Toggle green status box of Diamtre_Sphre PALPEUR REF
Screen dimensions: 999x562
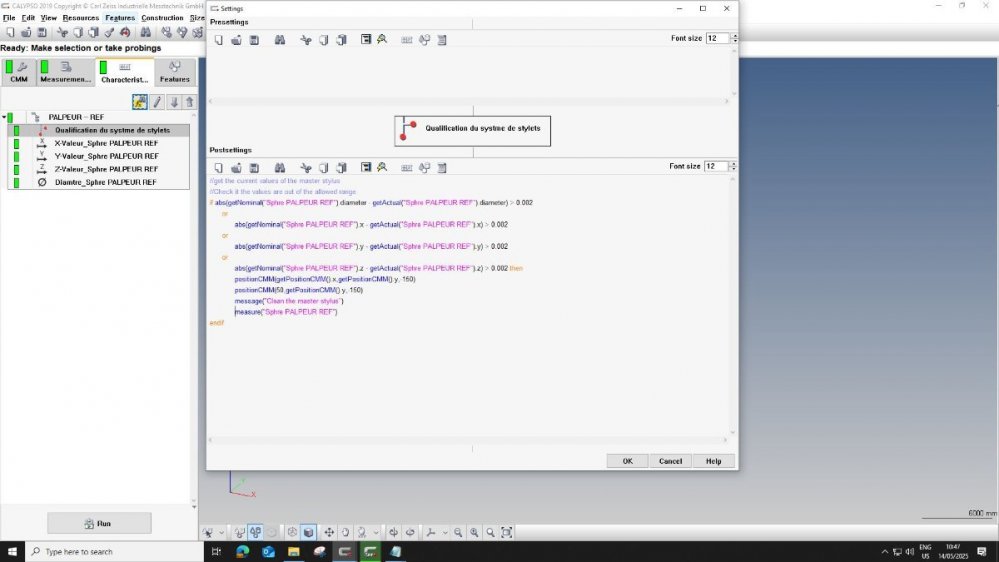pyautogui.click(x=16, y=182)
